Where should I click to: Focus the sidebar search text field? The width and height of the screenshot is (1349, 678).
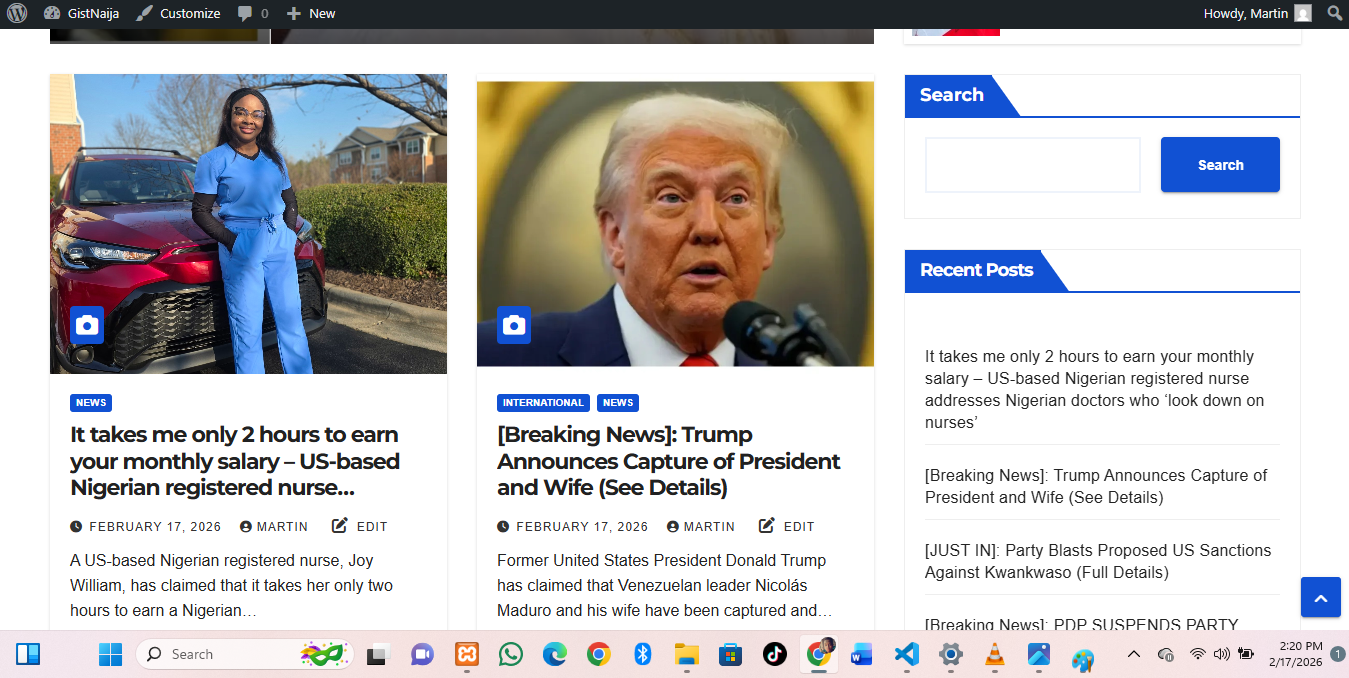coord(1032,165)
